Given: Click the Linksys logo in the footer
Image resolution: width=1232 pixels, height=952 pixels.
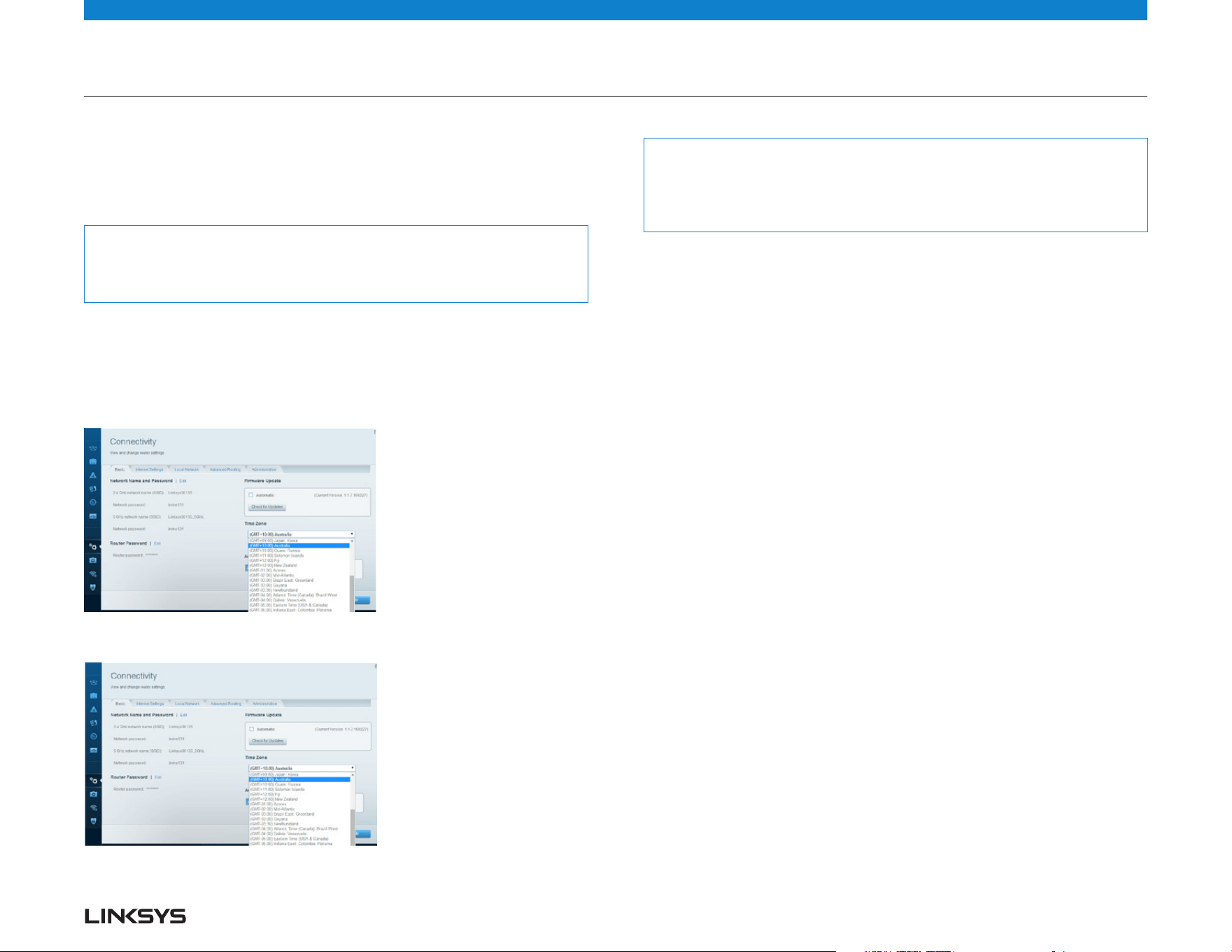Looking at the screenshot, I should pos(135,916).
